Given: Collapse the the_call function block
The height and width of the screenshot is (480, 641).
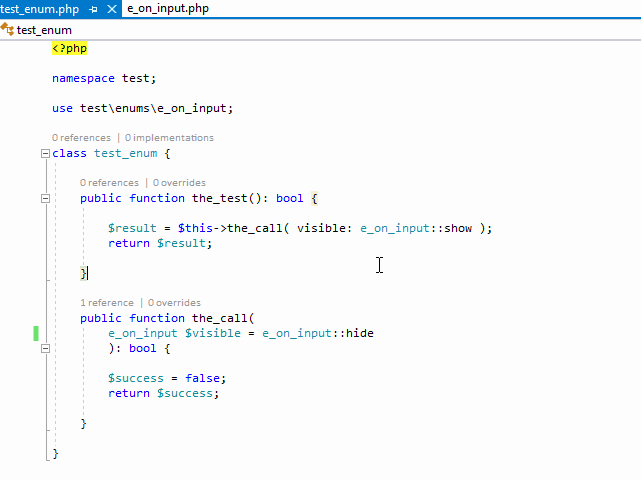Looking at the screenshot, I should [x=45, y=319].
